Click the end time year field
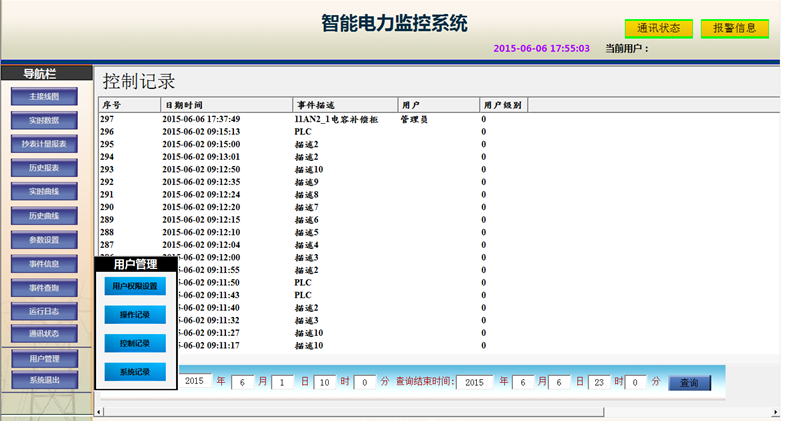Screen dimensions: 786x421 [x=473, y=382]
